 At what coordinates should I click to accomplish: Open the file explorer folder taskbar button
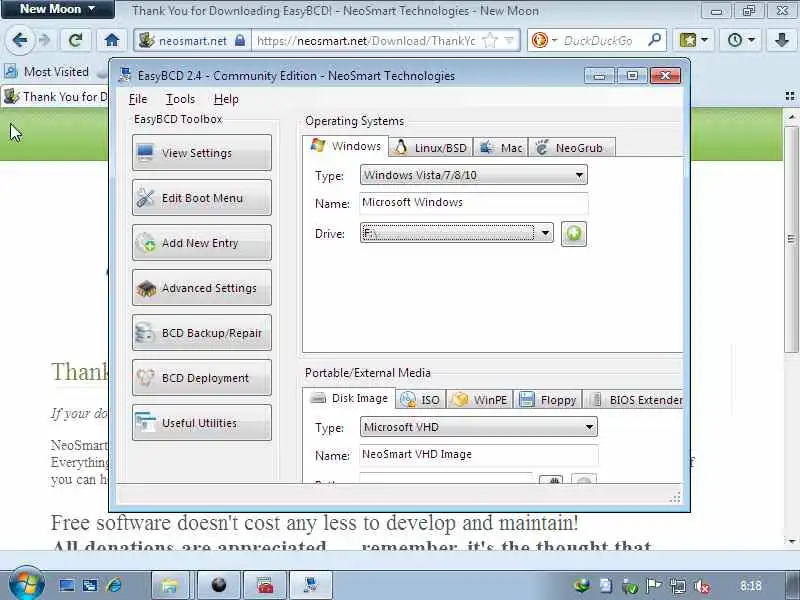pyautogui.click(x=170, y=585)
